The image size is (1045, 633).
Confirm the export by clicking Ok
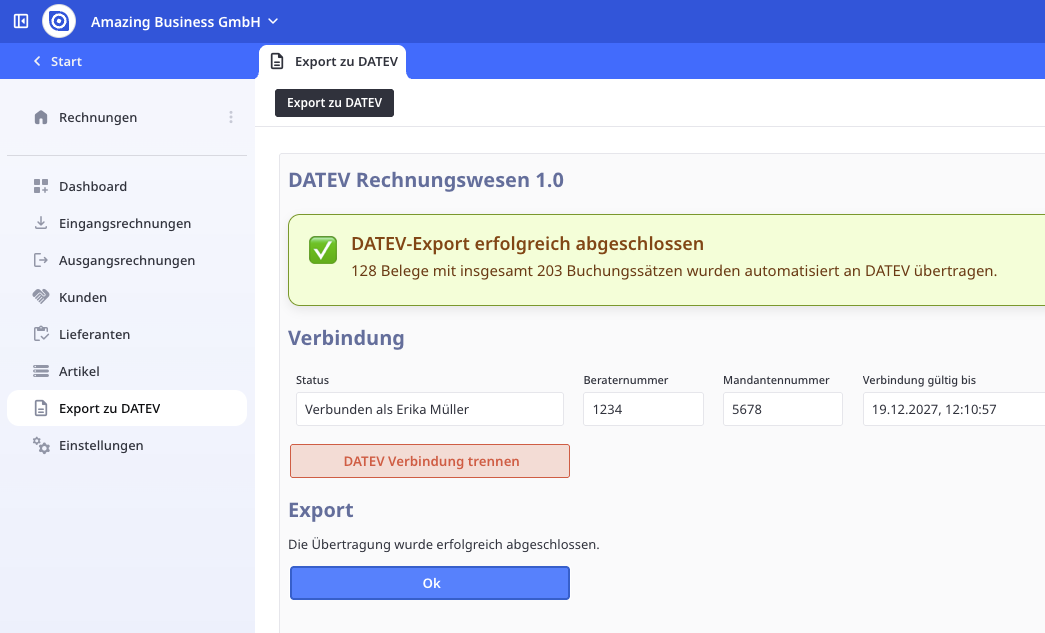(429, 582)
